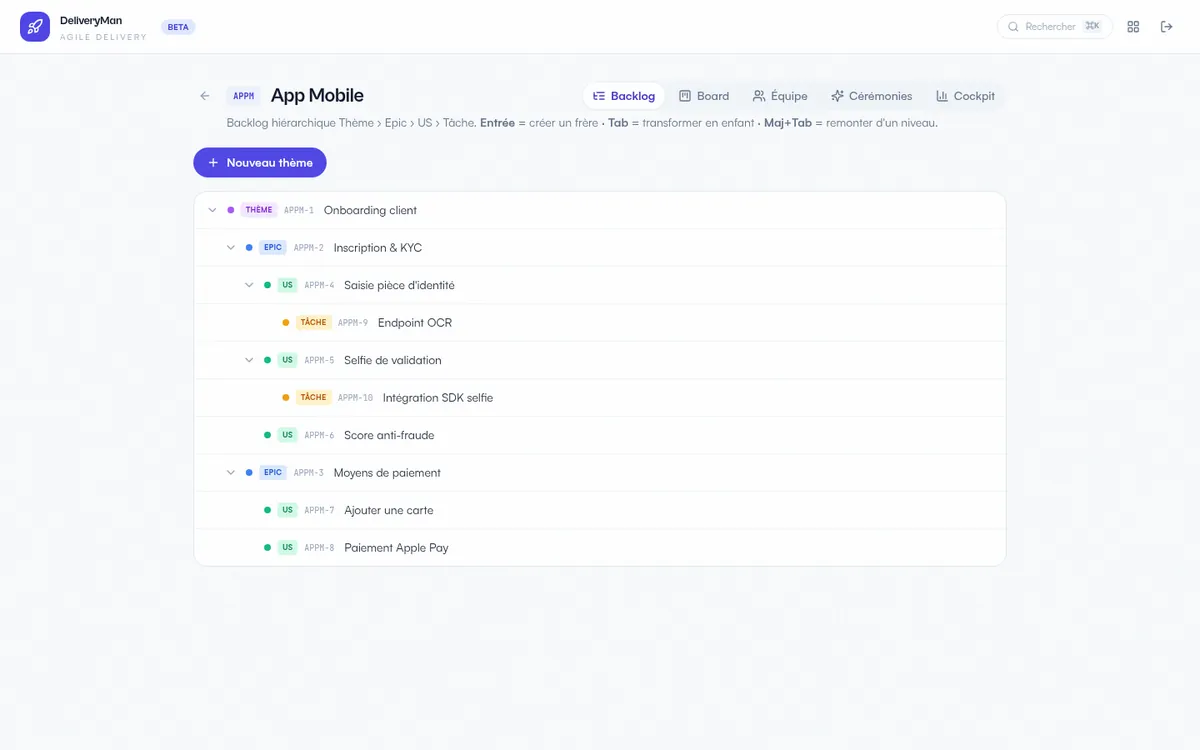Click the US badge on APPM-8 row
Screen dimensions: 1200x750
click(288, 548)
